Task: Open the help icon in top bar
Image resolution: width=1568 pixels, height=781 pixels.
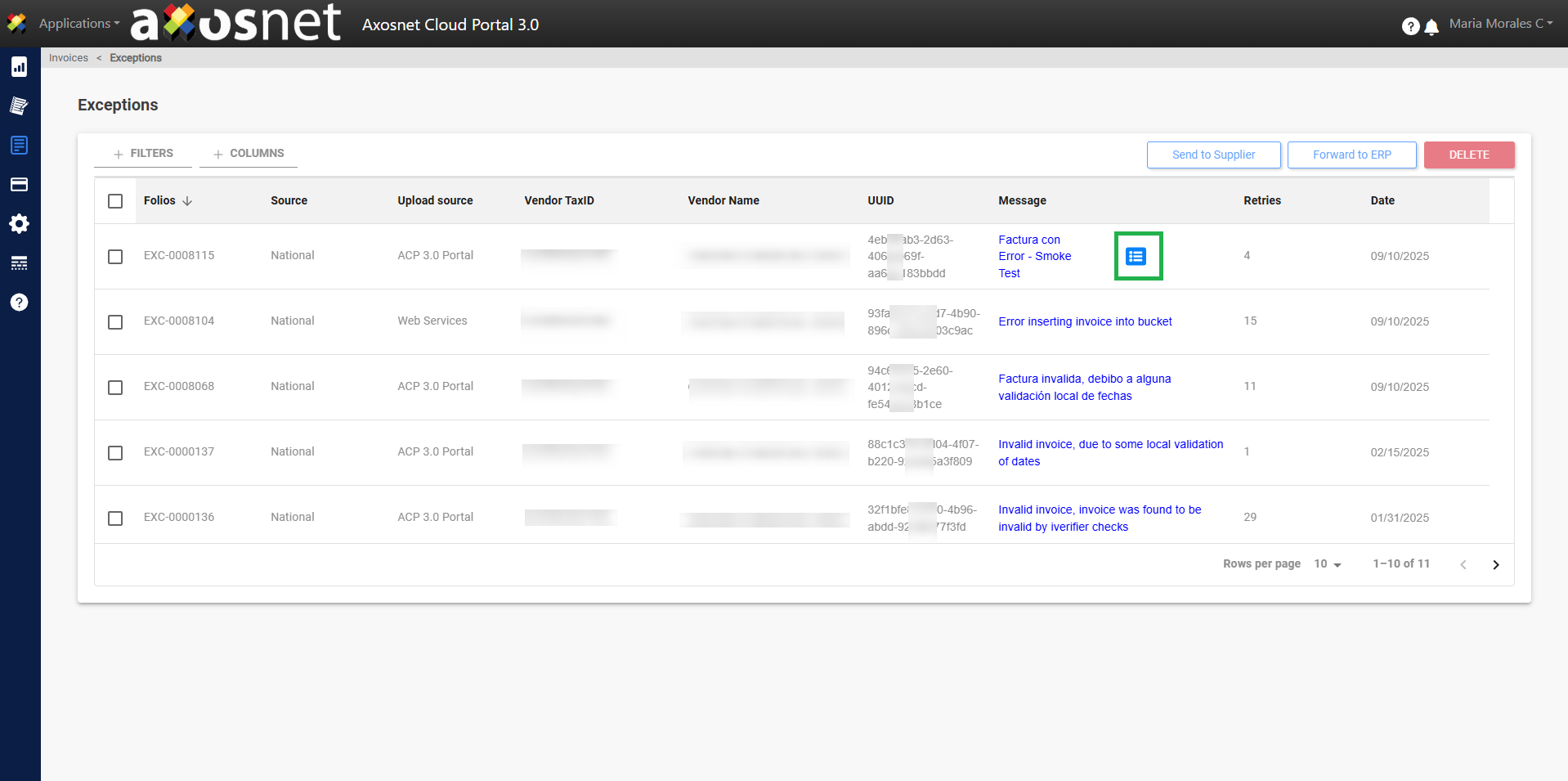Action: pos(1410,26)
